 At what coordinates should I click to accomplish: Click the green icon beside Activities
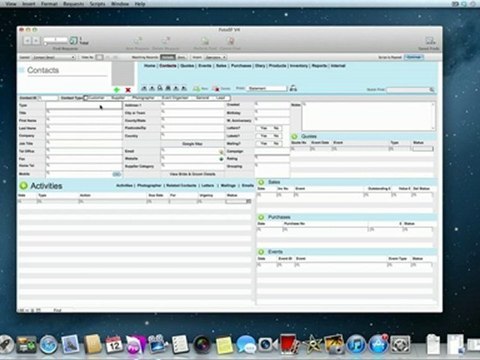(24, 186)
